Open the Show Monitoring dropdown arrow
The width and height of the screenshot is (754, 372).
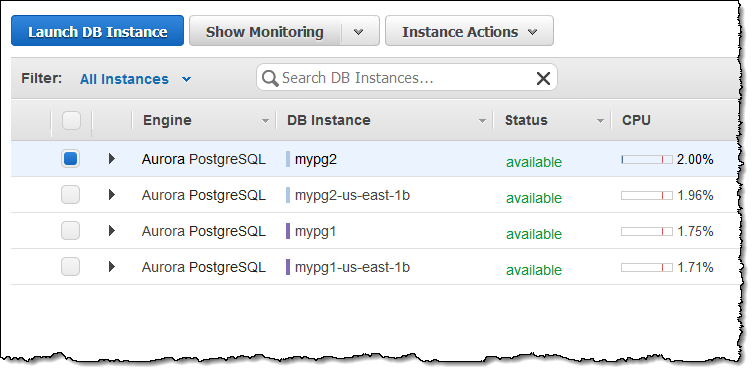coord(359,32)
